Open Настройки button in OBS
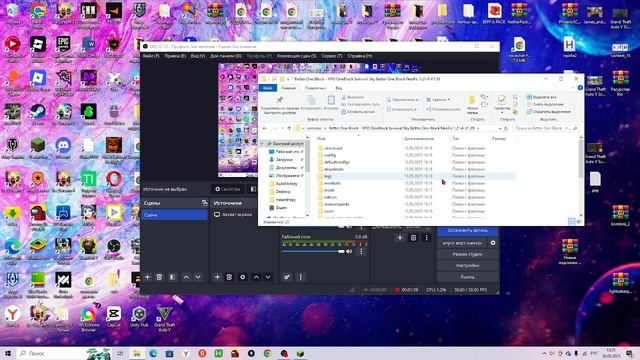Screen dimensions: 640x360 (467, 265)
